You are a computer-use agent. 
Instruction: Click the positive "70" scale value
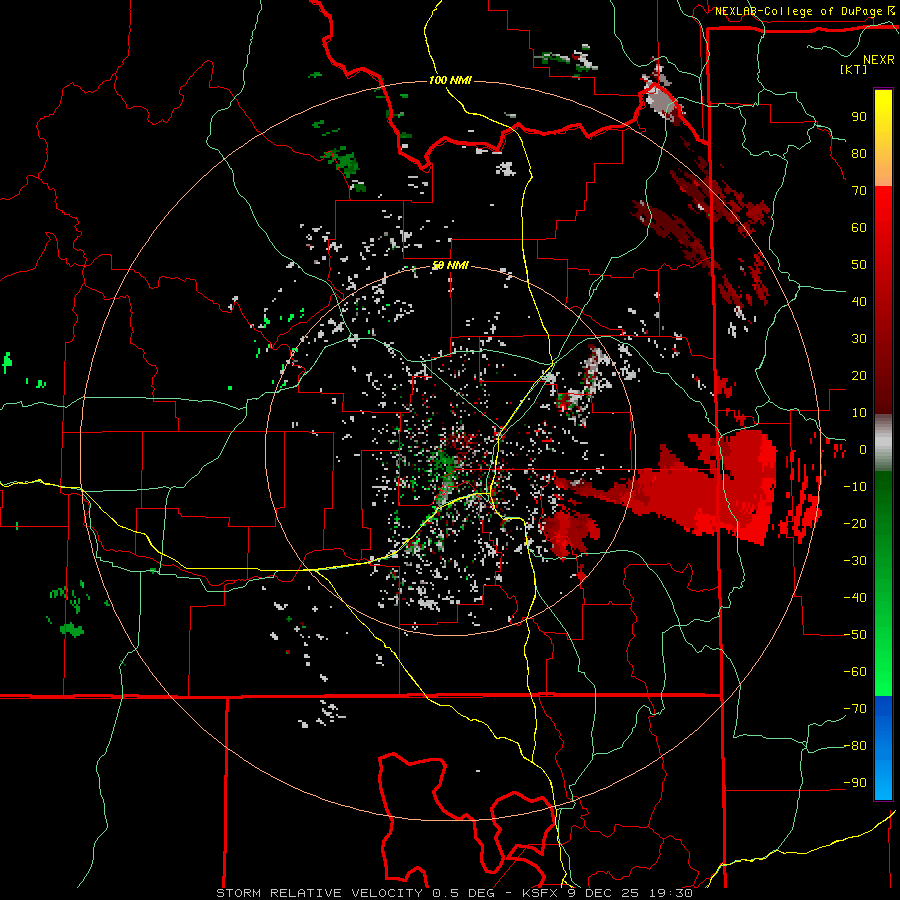[859, 191]
